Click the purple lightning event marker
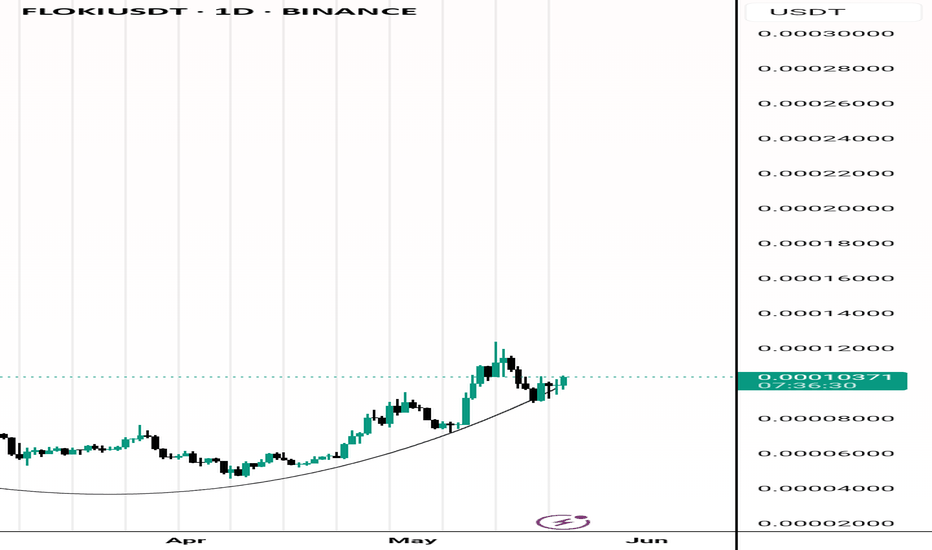Screen dimensions: 932x550 [562, 522]
